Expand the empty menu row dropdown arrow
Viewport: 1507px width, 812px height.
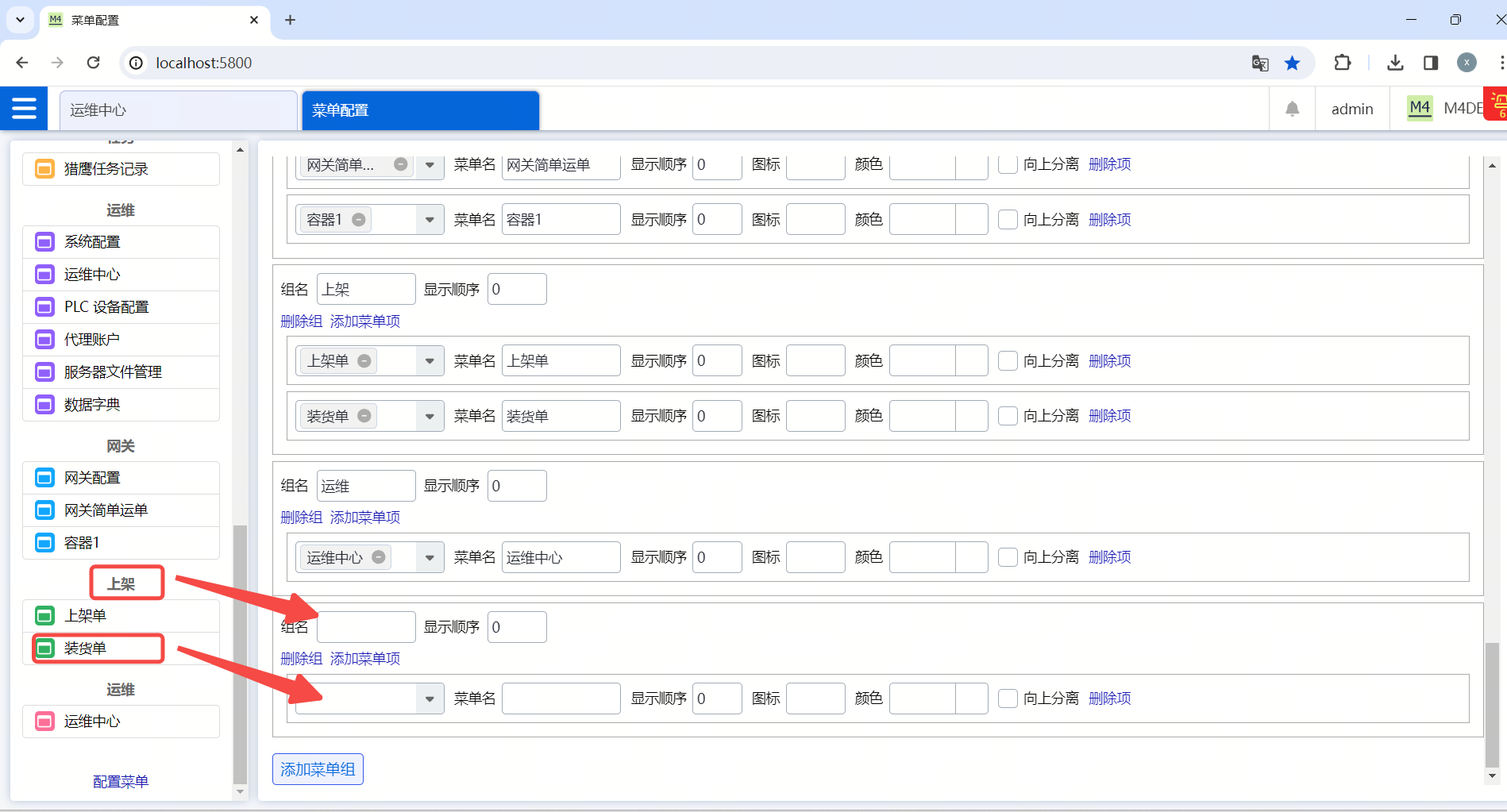(430, 698)
